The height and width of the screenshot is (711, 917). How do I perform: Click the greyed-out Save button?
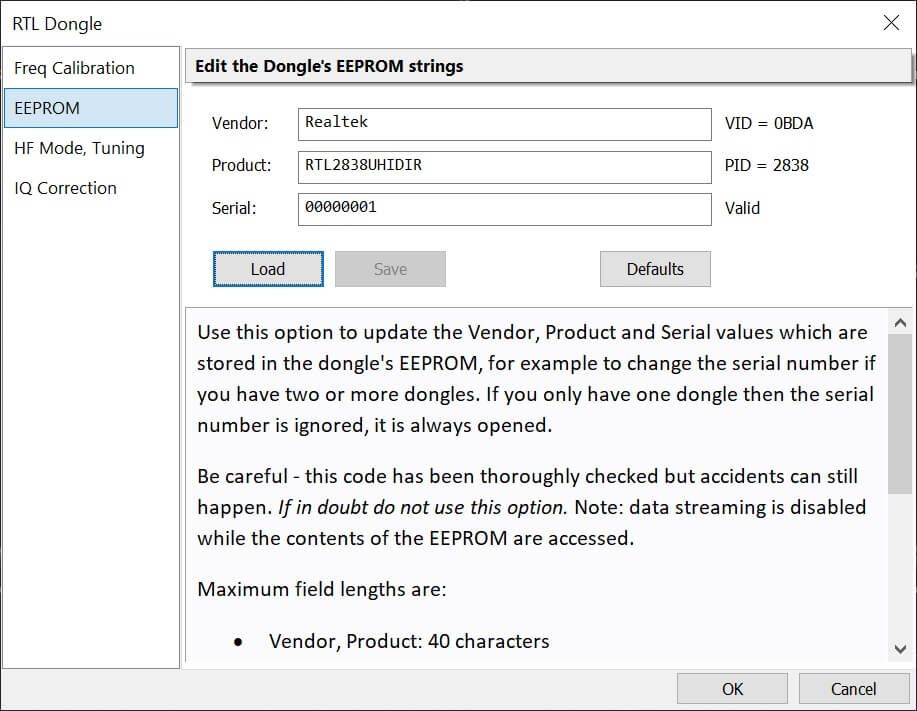click(390, 269)
